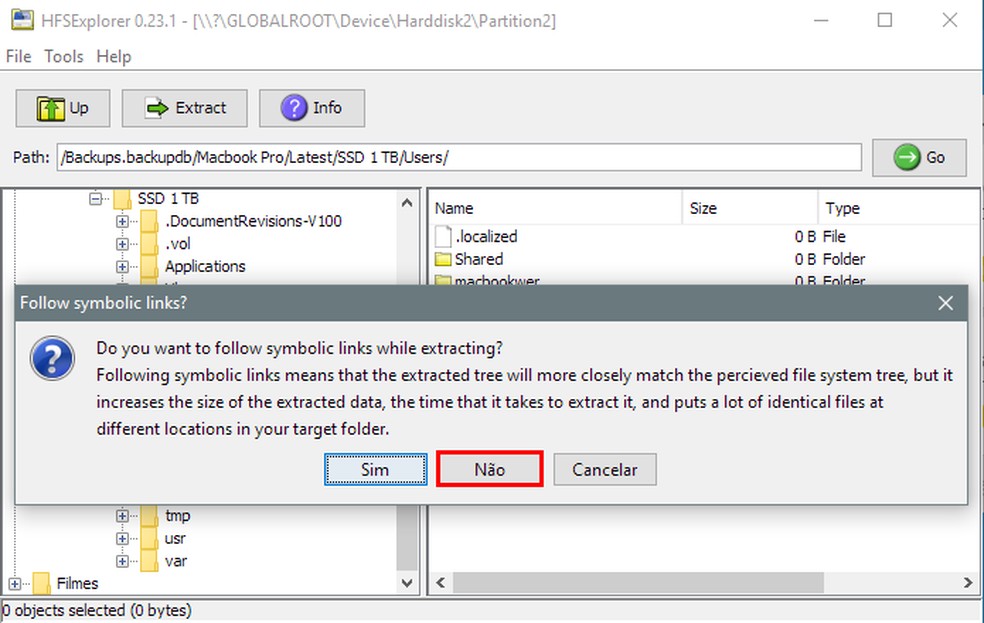
Task: Collapse the SSD 1 TB tree node
Action: [x=95, y=199]
